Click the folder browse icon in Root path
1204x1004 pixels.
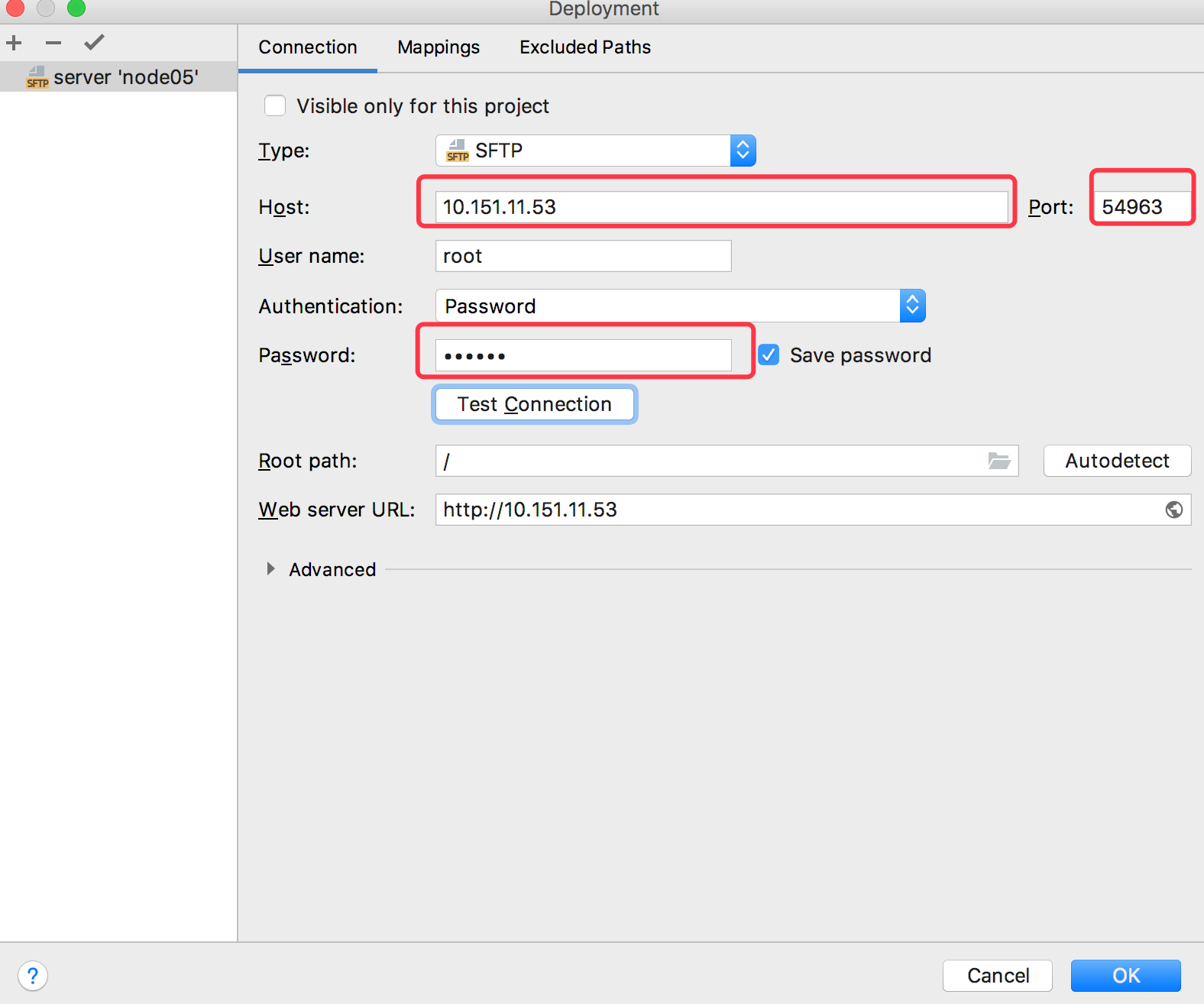click(x=998, y=461)
